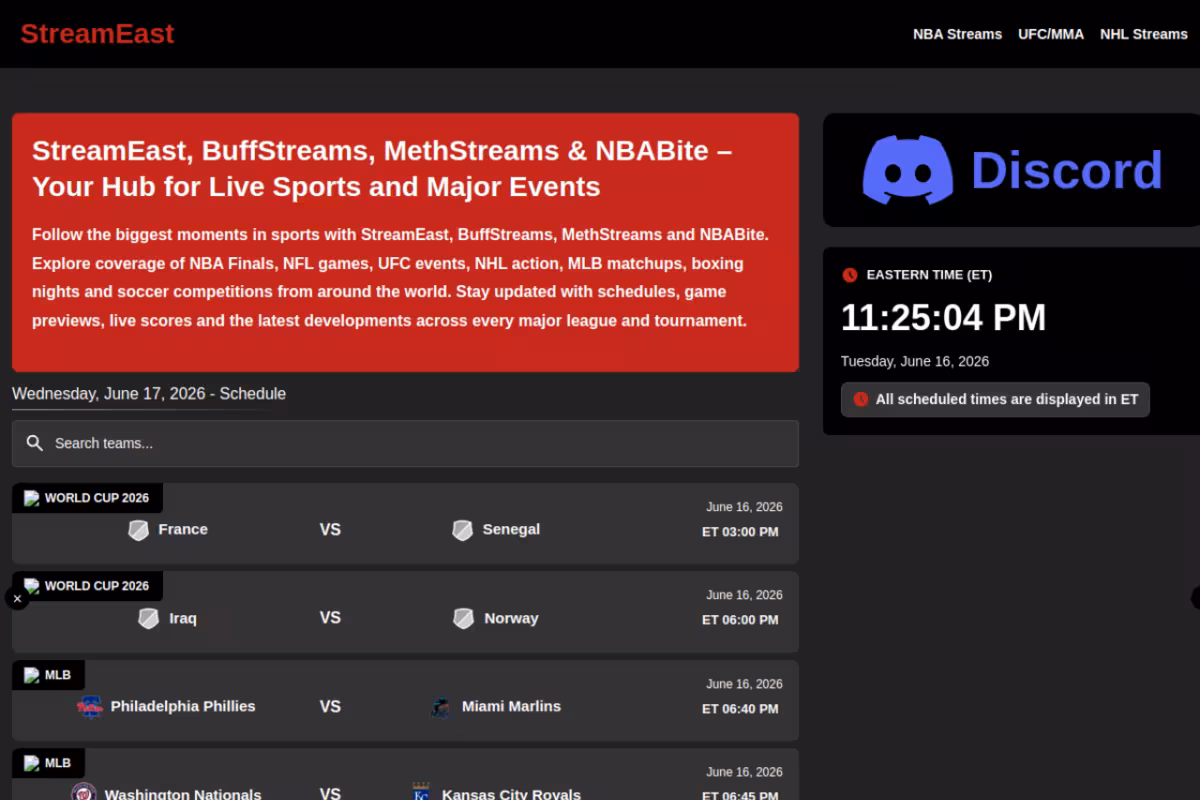This screenshot has height=800, width=1200.
Task: Click the Senegal team shield icon
Action: [462, 530]
